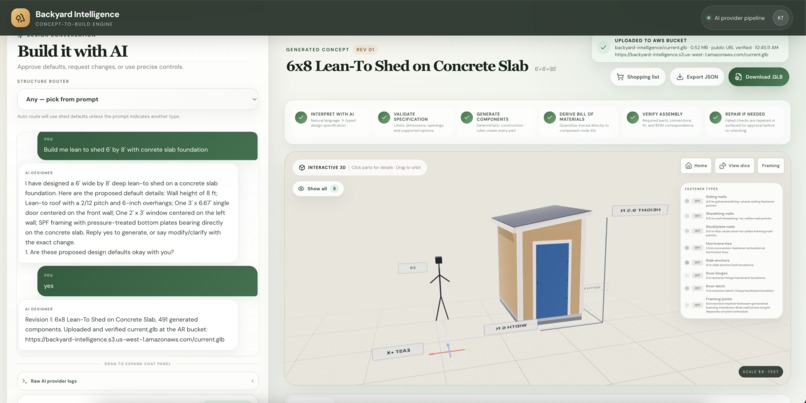Click the REV 01 badge
This screenshot has height=403, width=806.
click(x=365, y=50)
